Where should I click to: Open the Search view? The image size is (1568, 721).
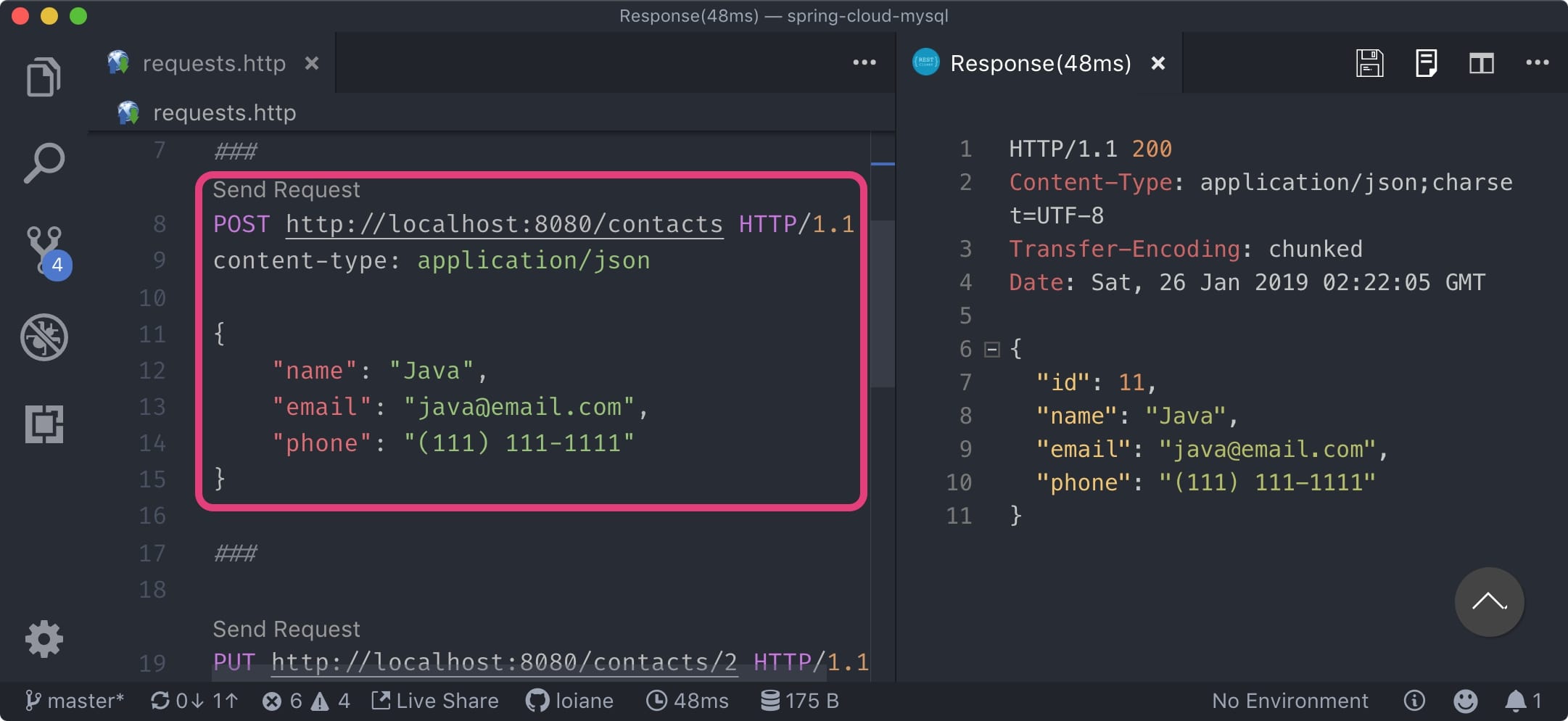click(44, 162)
